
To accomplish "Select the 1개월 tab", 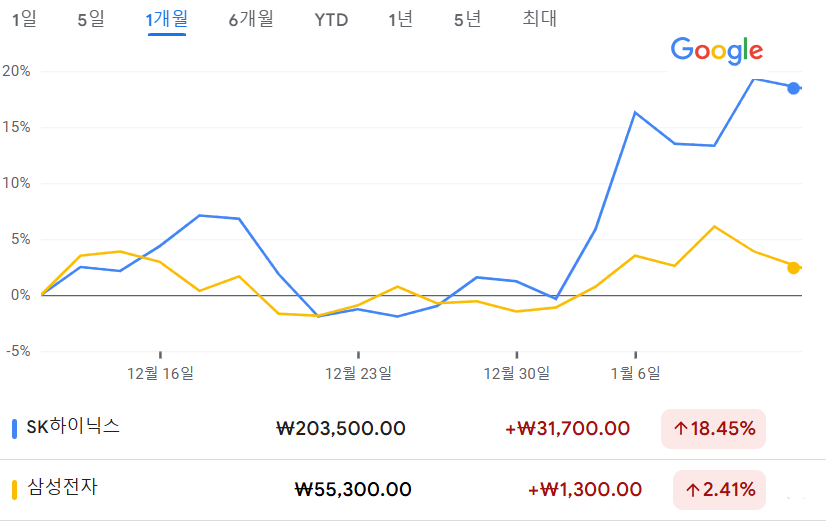I will [167, 19].
